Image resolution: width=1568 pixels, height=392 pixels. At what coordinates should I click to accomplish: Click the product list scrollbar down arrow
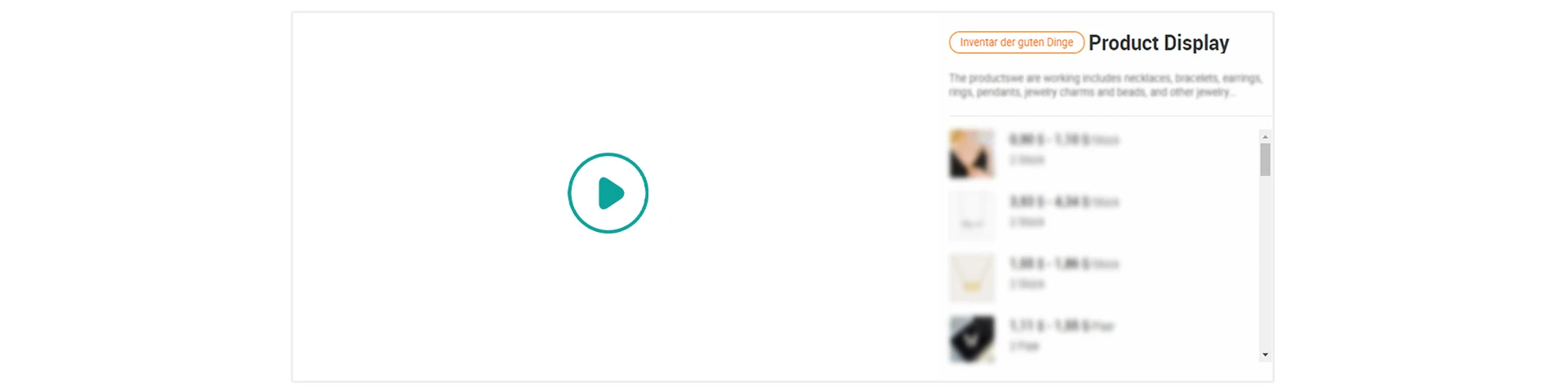(1265, 354)
